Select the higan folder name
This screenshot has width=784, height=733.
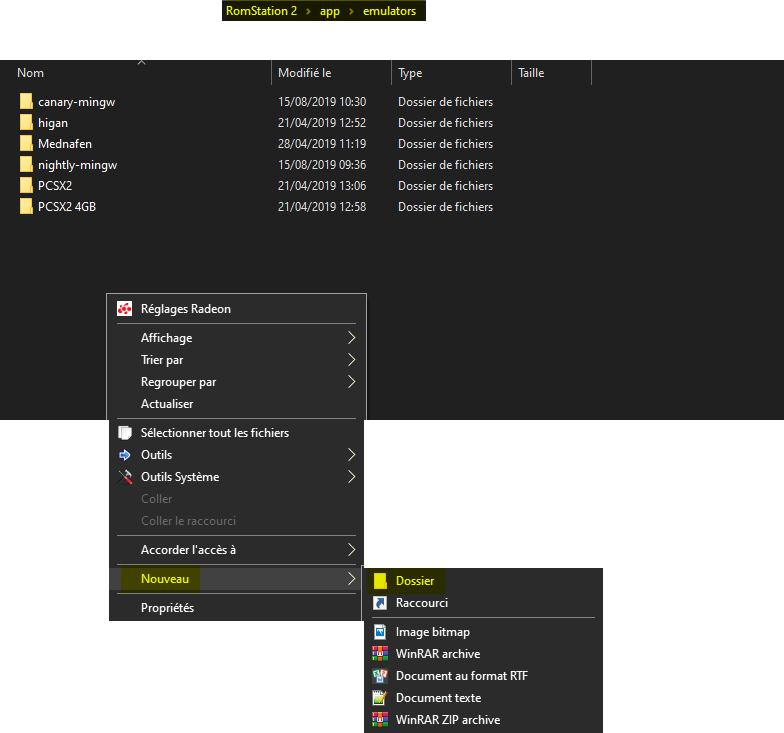tap(53, 123)
